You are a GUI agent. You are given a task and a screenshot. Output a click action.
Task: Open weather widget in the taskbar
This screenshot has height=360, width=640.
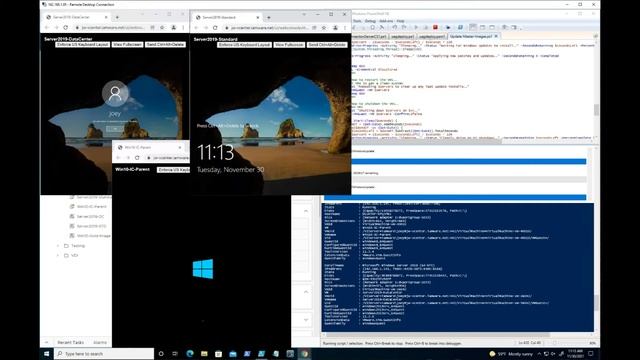(511, 353)
